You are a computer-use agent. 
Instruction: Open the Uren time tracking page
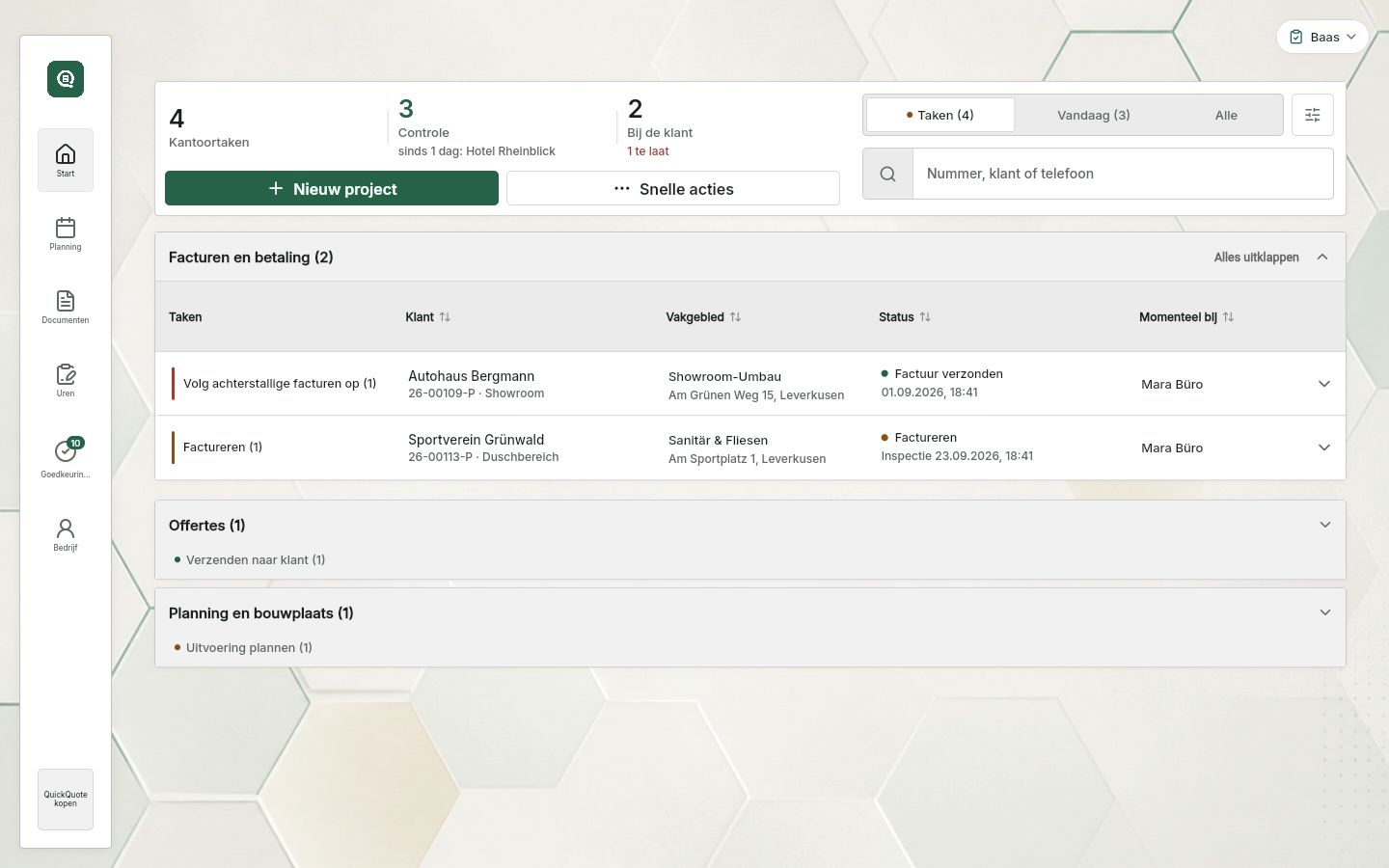click(66, 380)
